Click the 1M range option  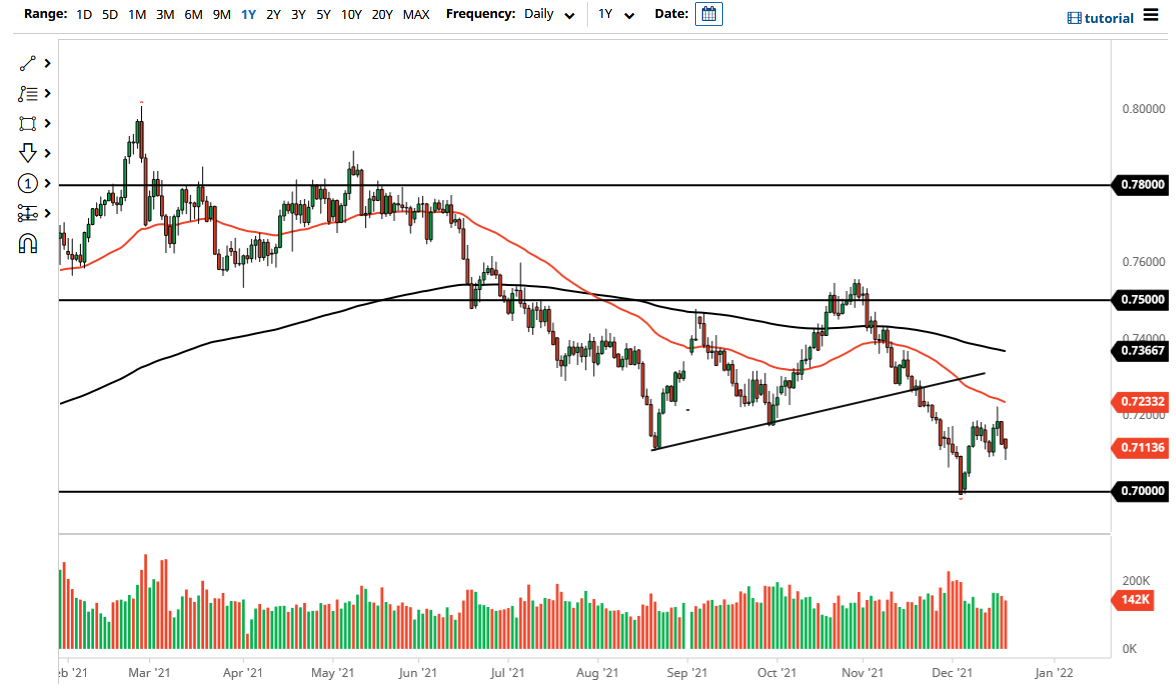point(137,15)
